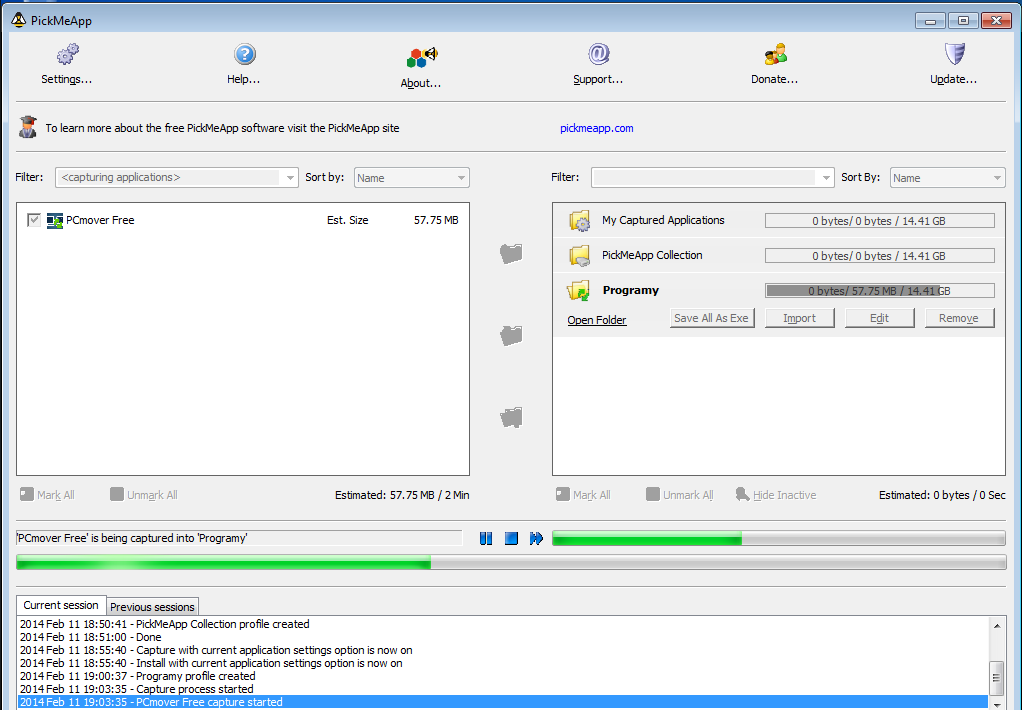Click the Save All As Exe button
The height and width of the screenshot is (710, 1022).
[712, 318]
